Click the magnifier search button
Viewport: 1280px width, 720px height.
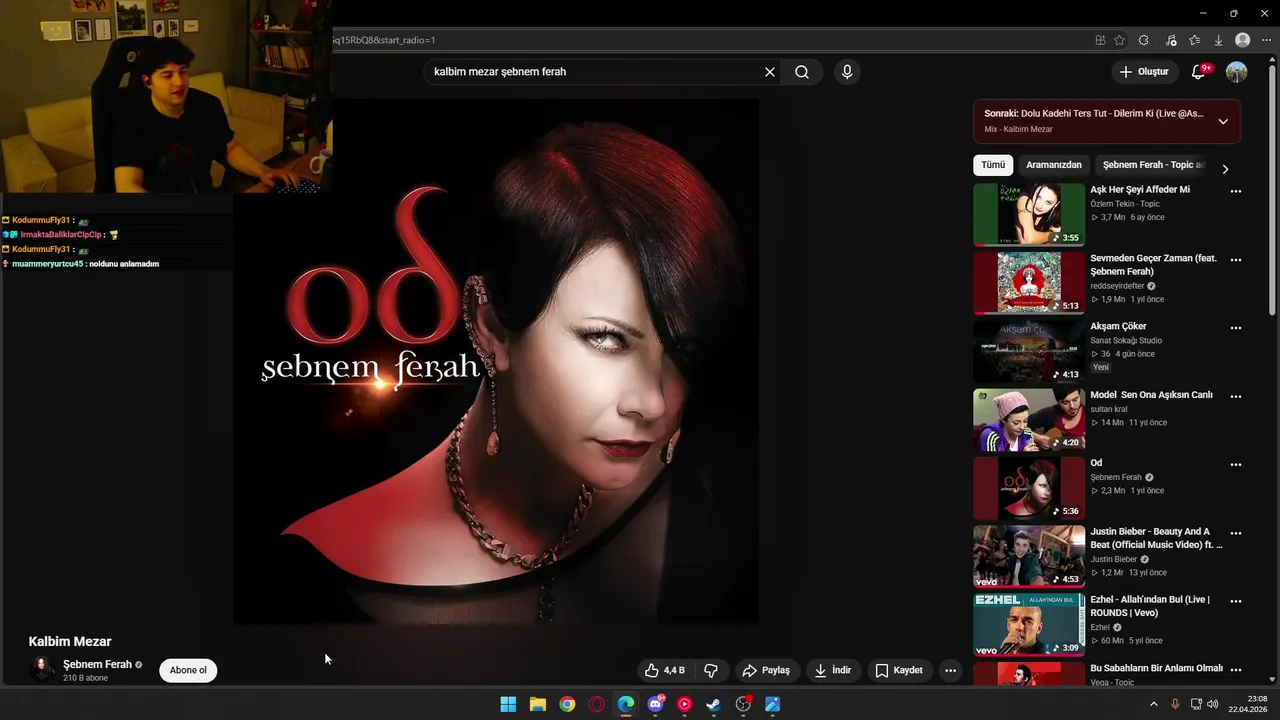[802, 72]
